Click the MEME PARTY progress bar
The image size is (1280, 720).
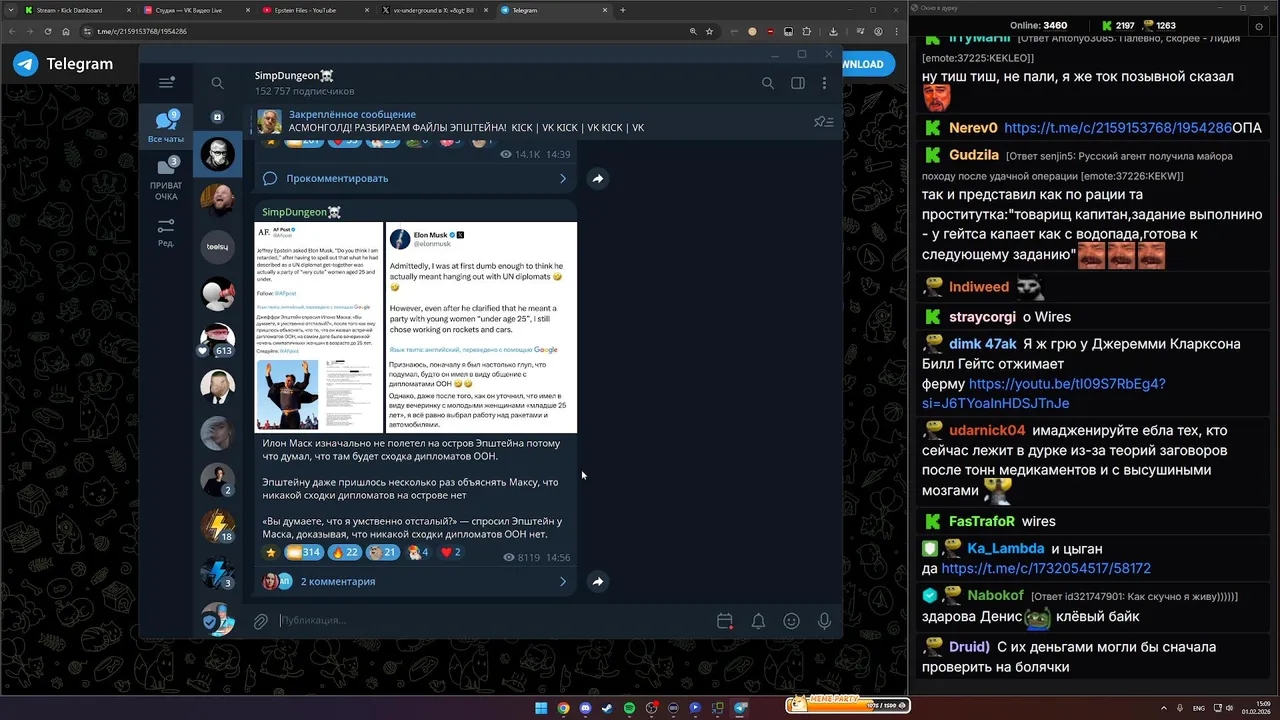(848, 705)
